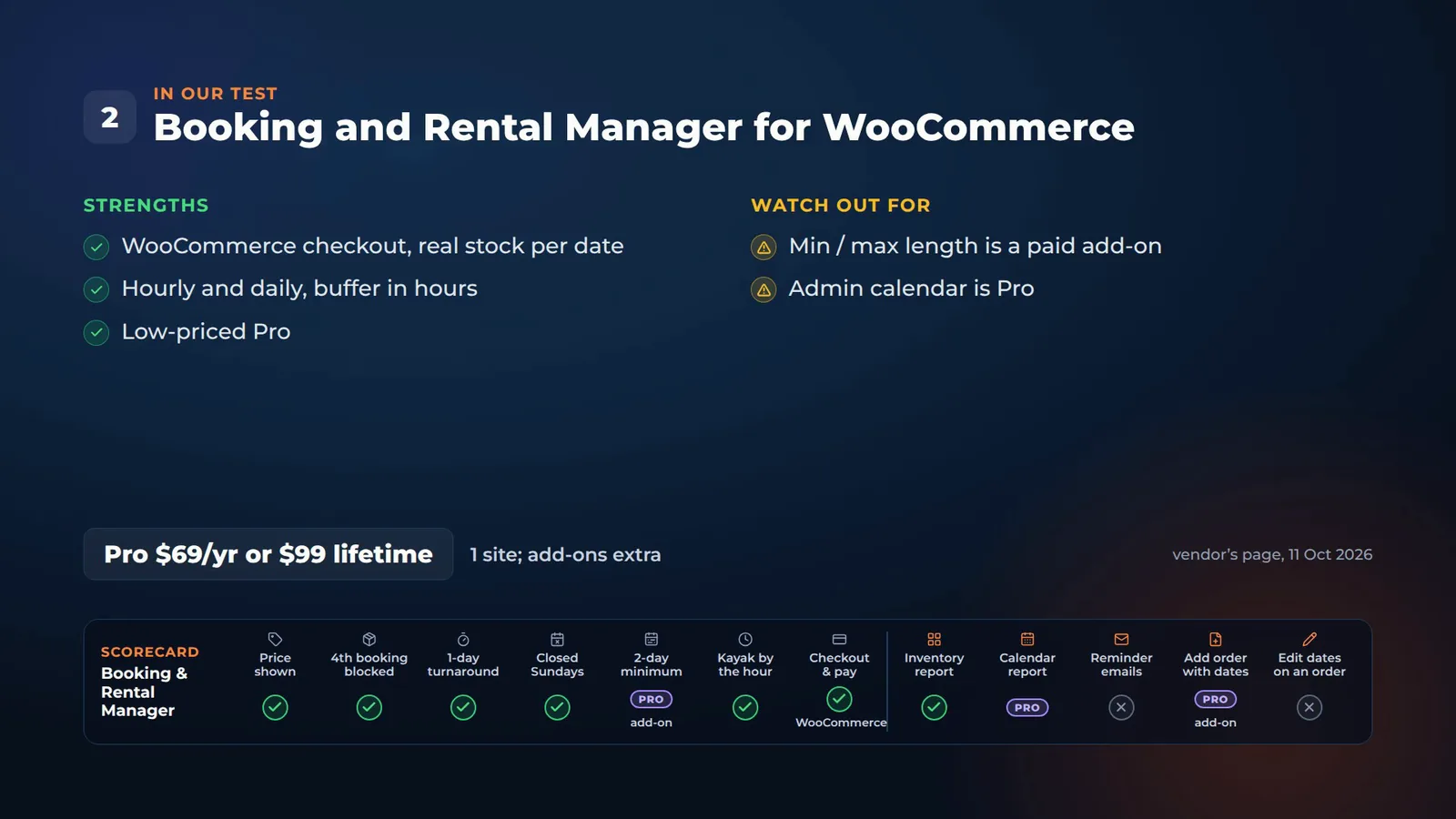This screenshot has width=1456, height=819.
Task: Click check icon beside WooCommerce checkout strength
Action: click(x=96, y=248)
